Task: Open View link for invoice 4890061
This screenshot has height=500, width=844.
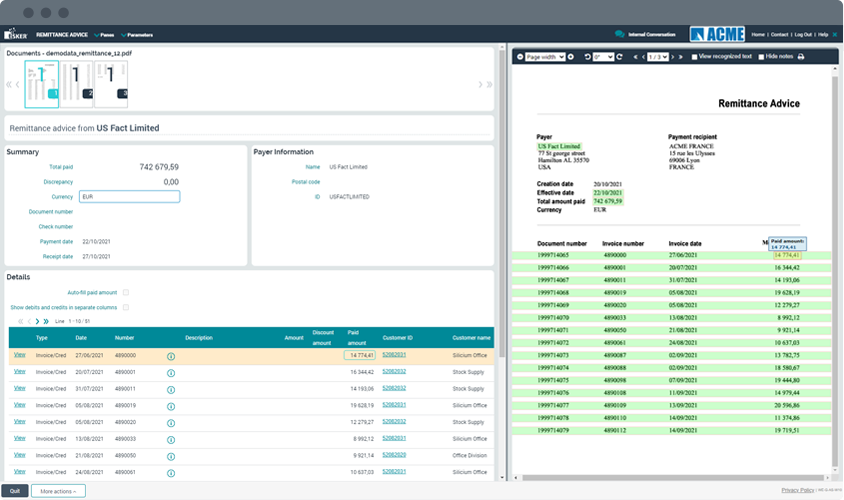Action: 19,471
